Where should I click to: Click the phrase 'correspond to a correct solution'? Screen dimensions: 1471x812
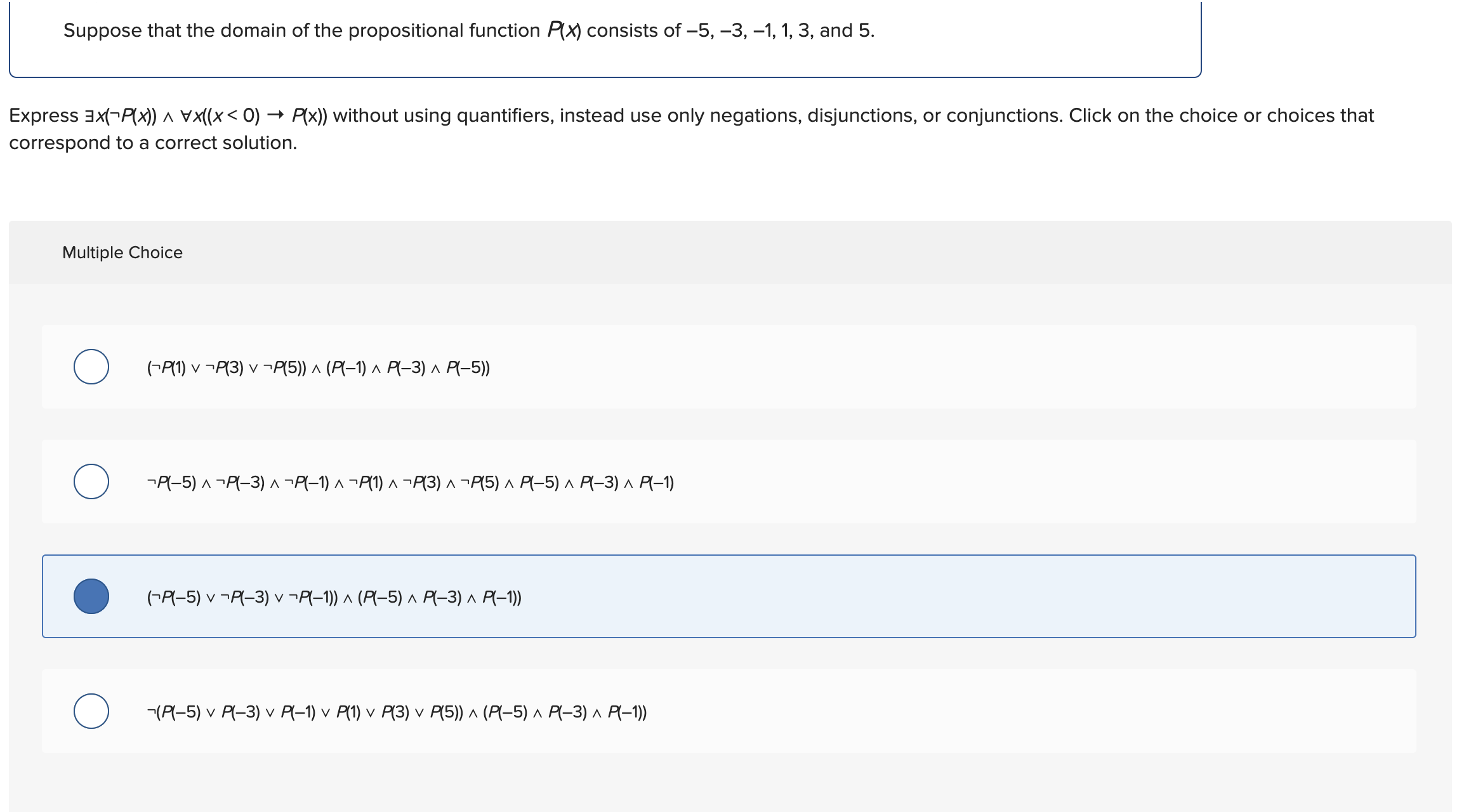click(x=152, y=143)
